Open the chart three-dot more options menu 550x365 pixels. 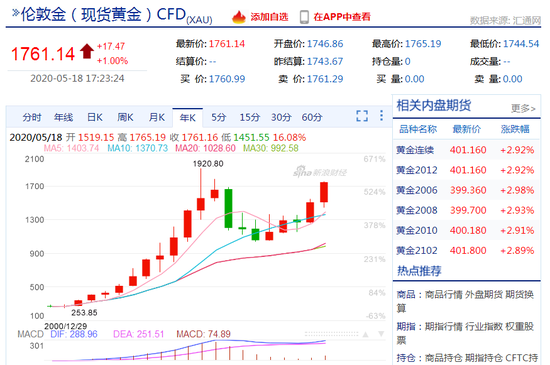381,116
